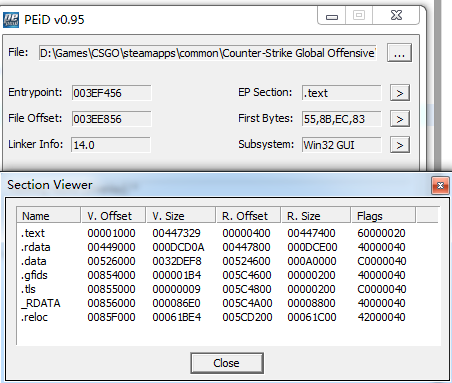This screenshot has height=383, width=452.
Task: Click V. Size value 00447329
Action: (x=176, y=233)
